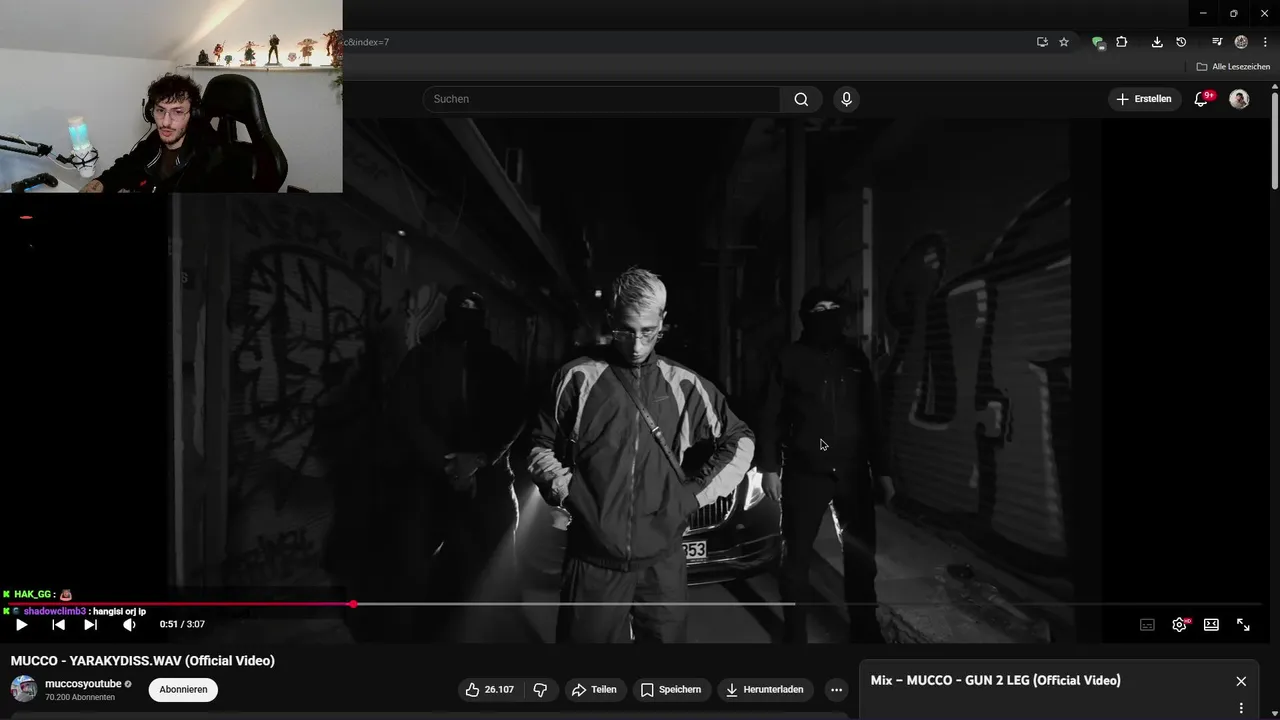Open Alle Lesezeichen bookmarks folder
Viewport: 1280px width, 720px height.
click(x=1233, y=67)
